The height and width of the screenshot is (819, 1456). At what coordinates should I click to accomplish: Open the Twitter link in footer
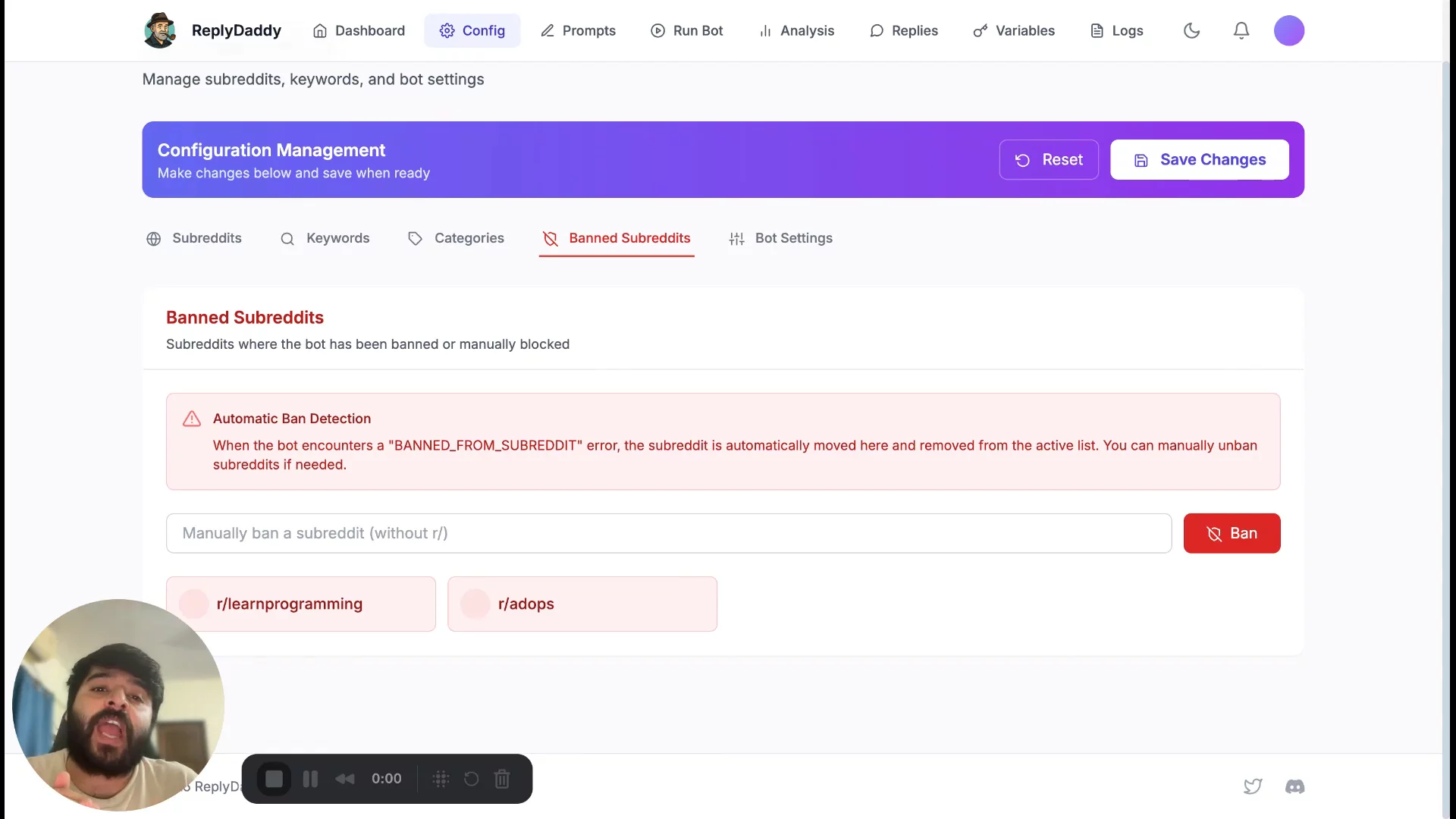[1253, 786]
